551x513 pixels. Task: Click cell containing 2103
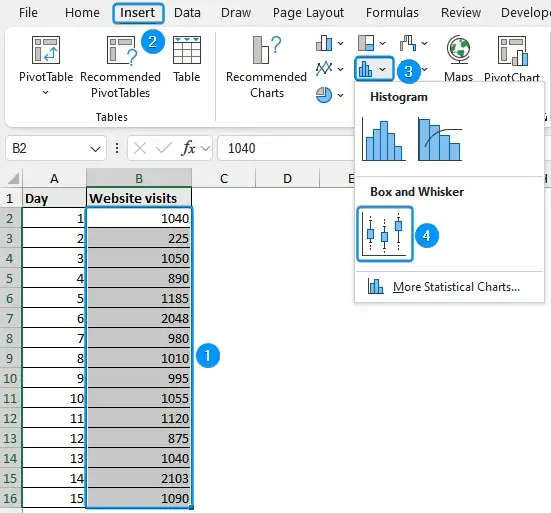[139, 478]
